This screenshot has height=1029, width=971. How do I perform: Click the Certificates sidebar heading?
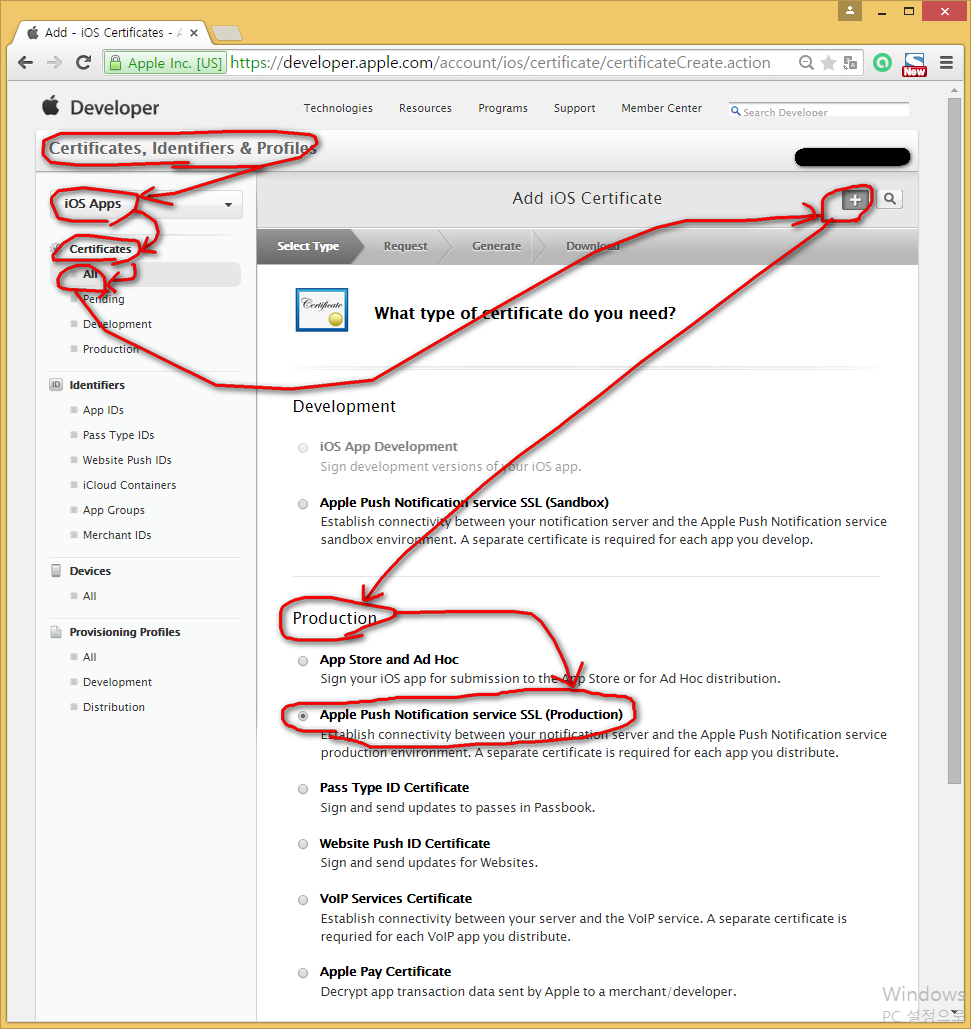coord(100,249)
